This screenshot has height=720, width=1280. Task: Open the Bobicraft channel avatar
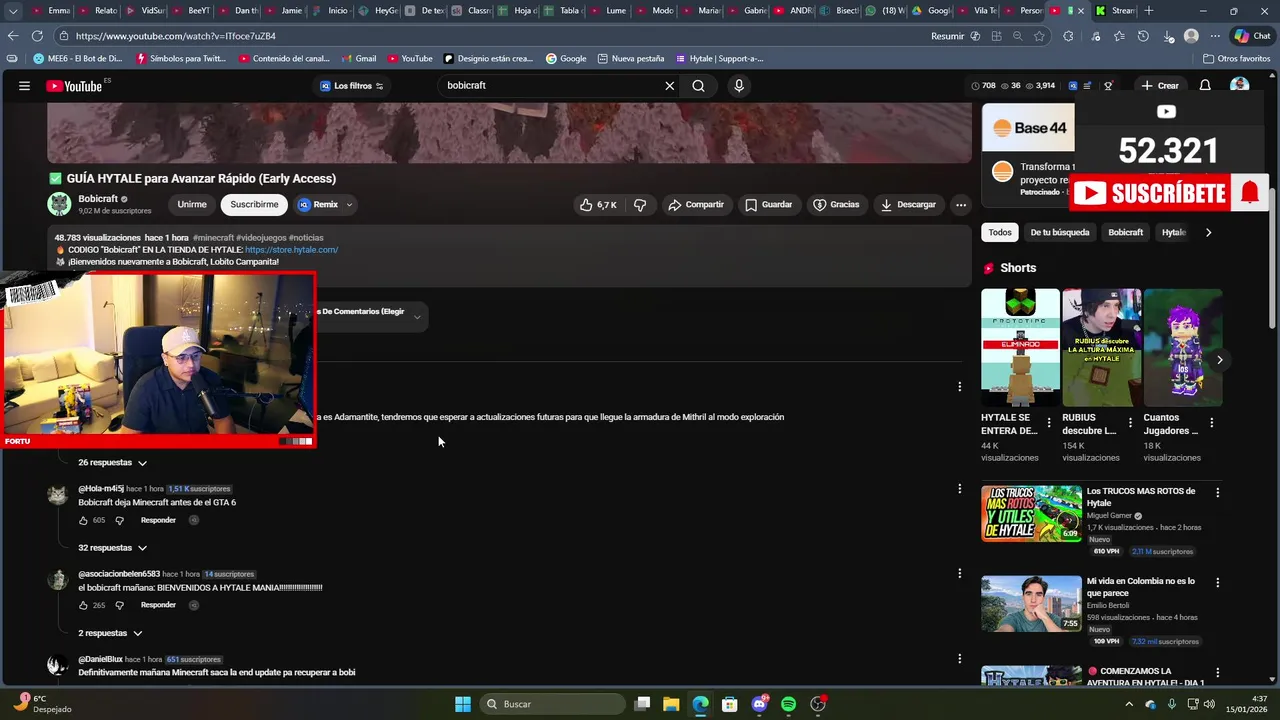pos(59,204)
